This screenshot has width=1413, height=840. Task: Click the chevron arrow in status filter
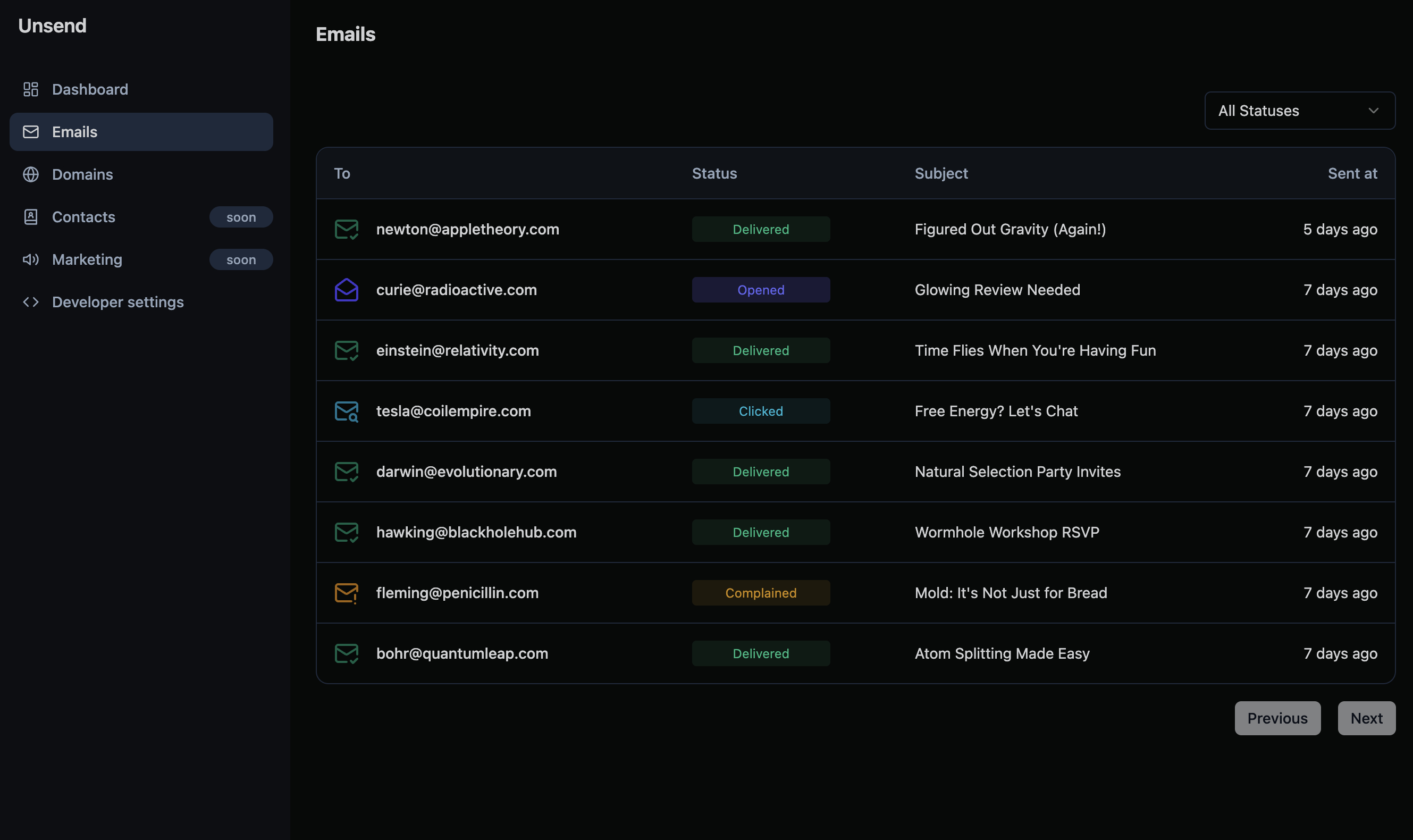[x=1373, y=111]
